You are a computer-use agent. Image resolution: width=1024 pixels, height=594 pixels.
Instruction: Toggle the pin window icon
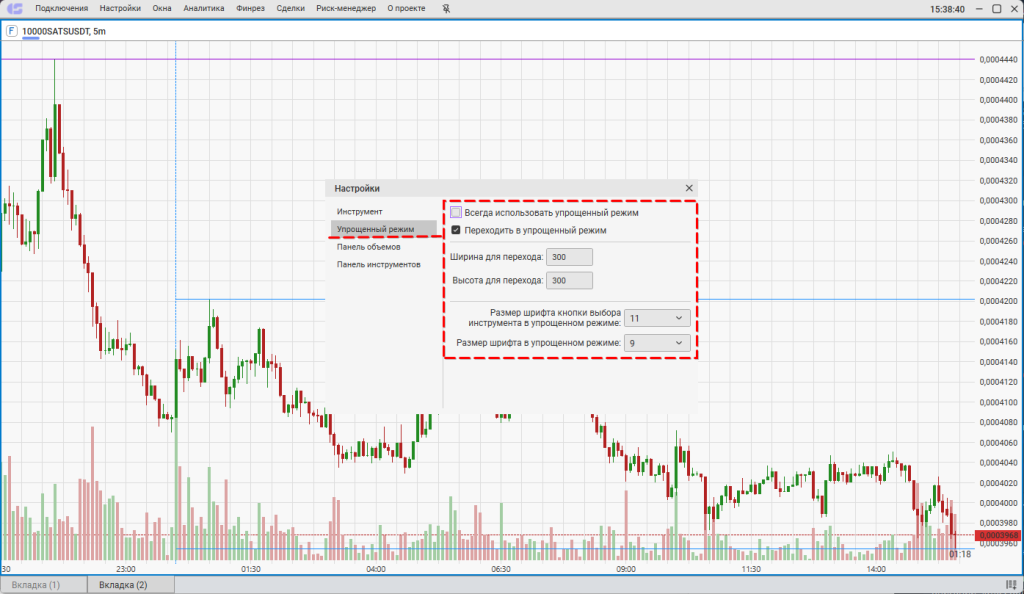point(446,8)
